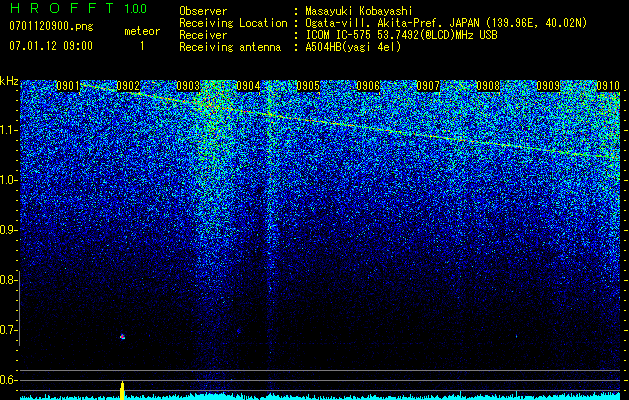The width and height of the screenshot is (629, 400).
Task: Click the date stamp 07.01.12 09:00
Action: click(51, 46)
